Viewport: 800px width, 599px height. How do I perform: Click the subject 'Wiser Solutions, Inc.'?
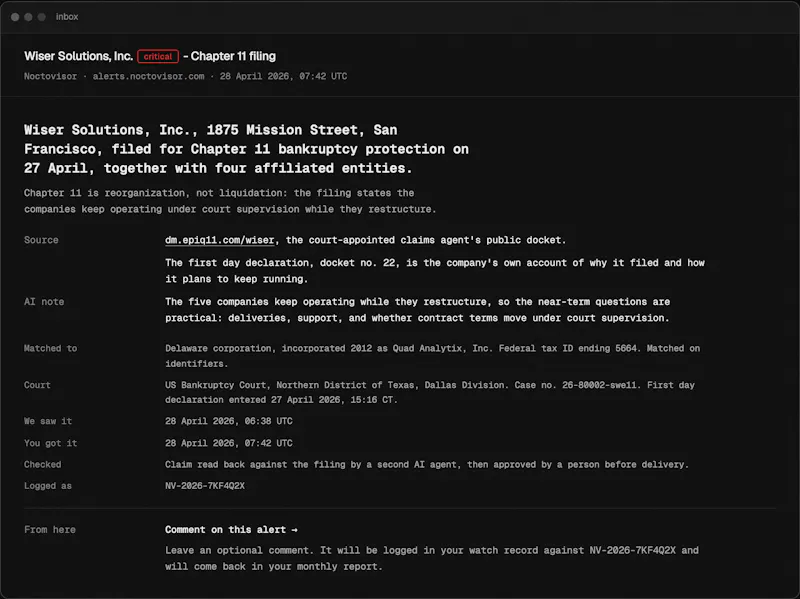79,56
